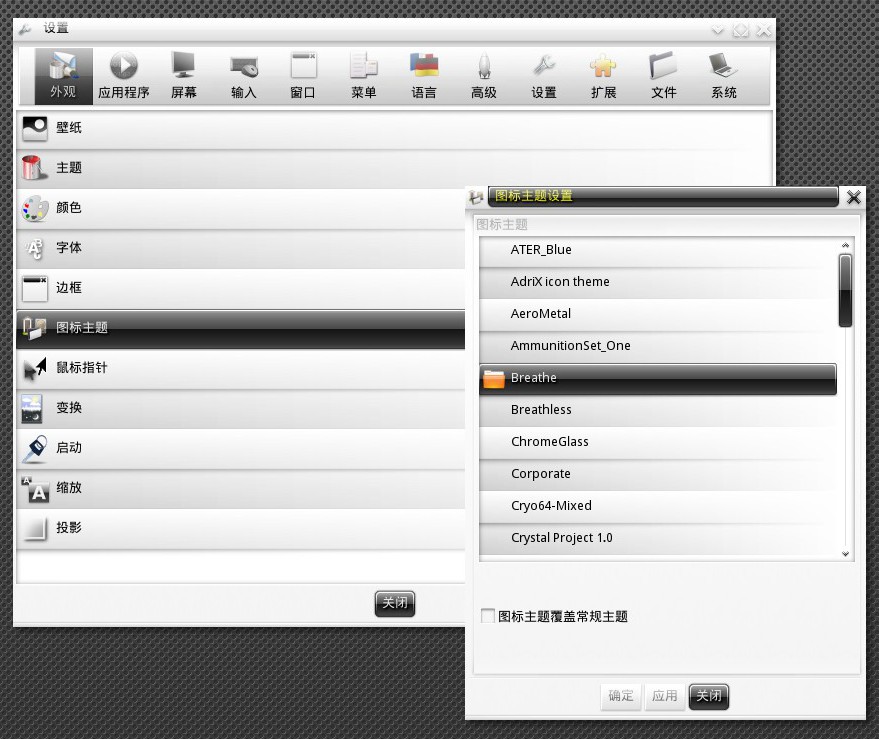Select the Cryo64-Mixed icon theme

(658, 506)
